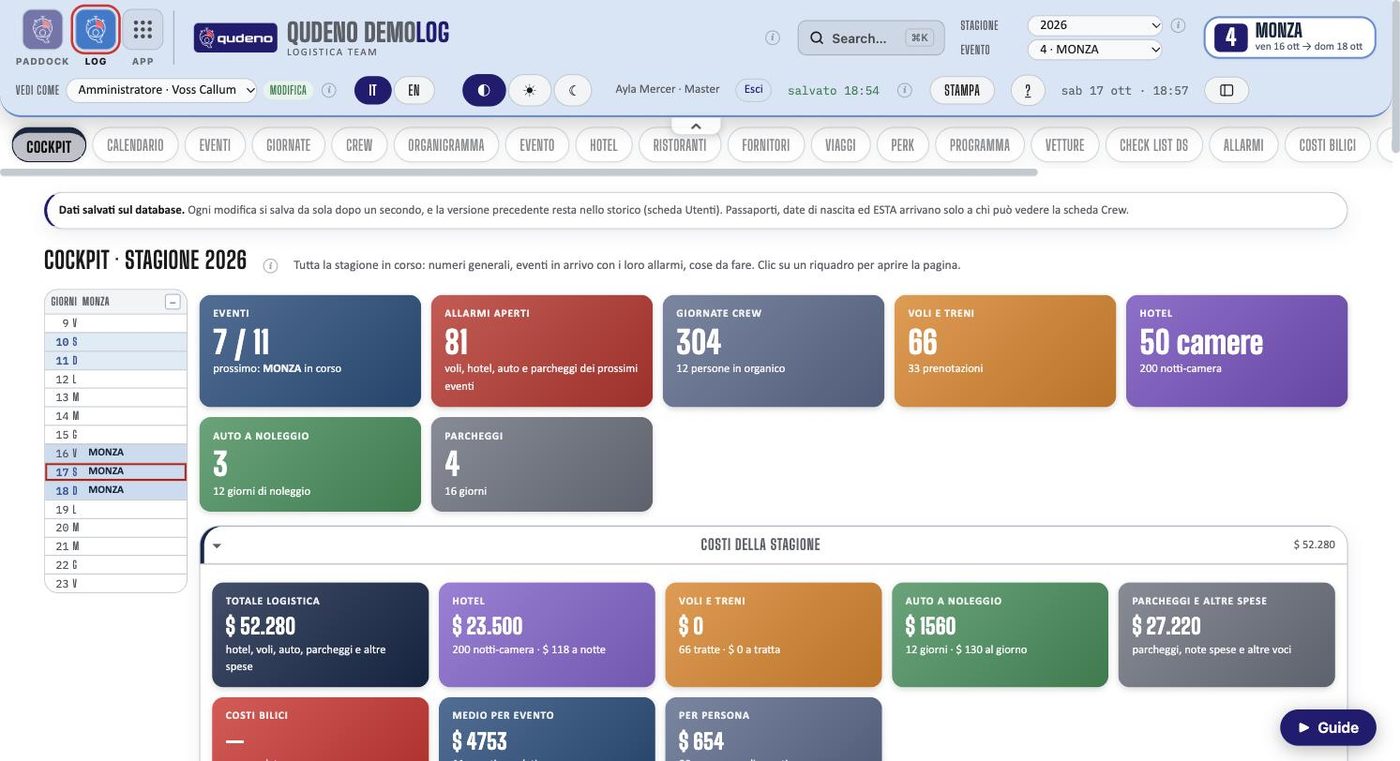This screenshot has height=761, width=1400.
Task: Click info icon after salvato 18:54
Action: 905,90
